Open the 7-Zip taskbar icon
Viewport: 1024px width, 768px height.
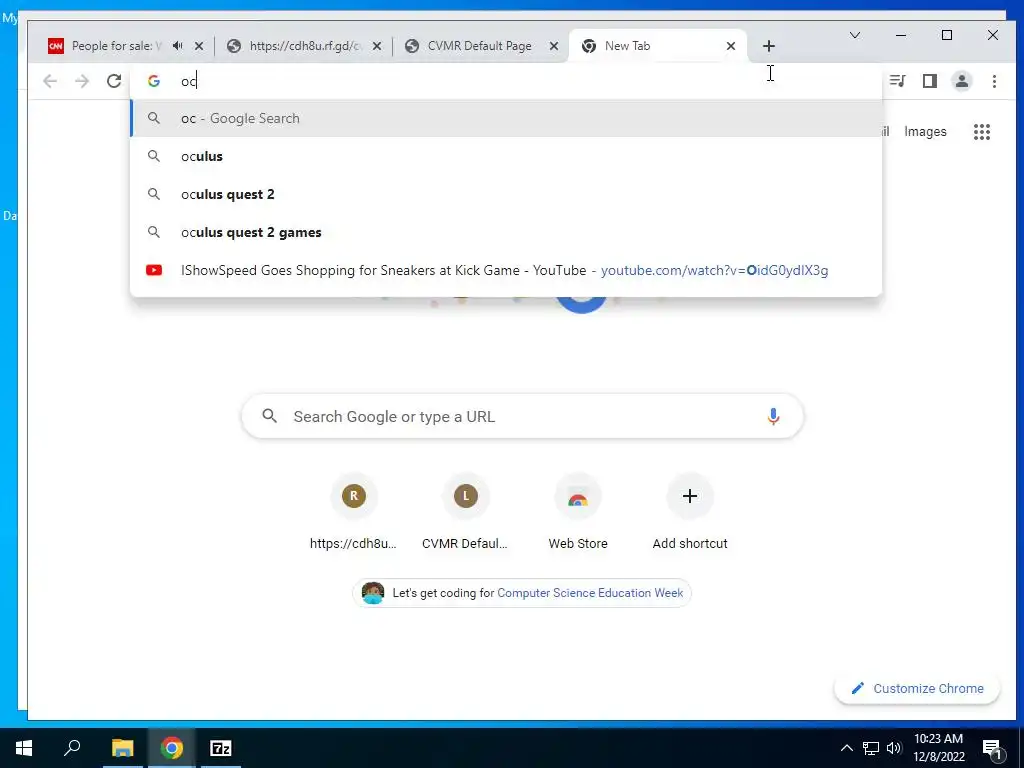point(221,748)
